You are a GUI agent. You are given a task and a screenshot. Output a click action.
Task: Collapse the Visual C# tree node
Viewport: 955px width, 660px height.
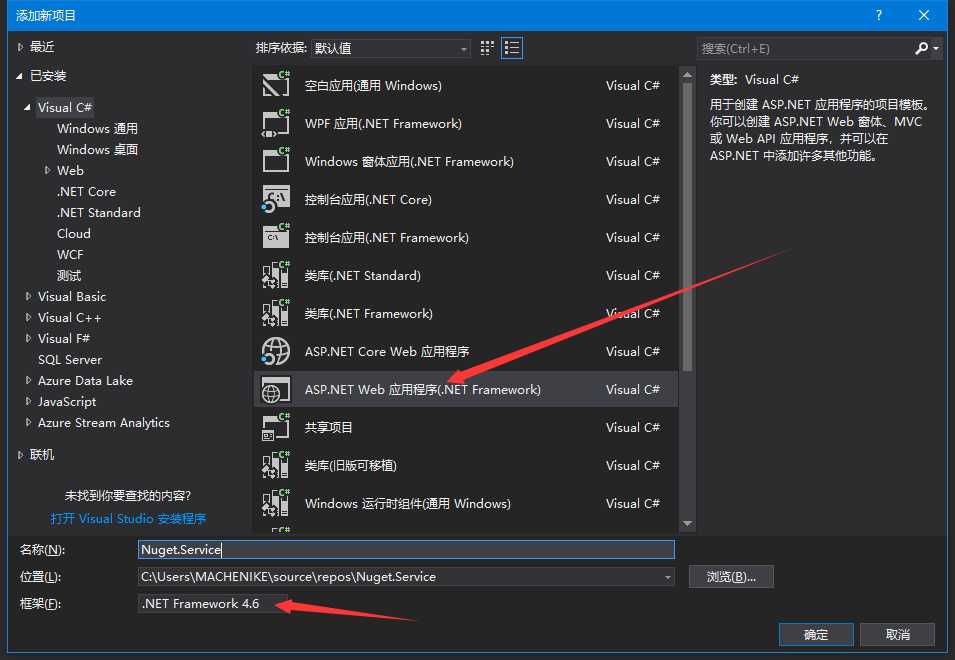pos(27,107)
